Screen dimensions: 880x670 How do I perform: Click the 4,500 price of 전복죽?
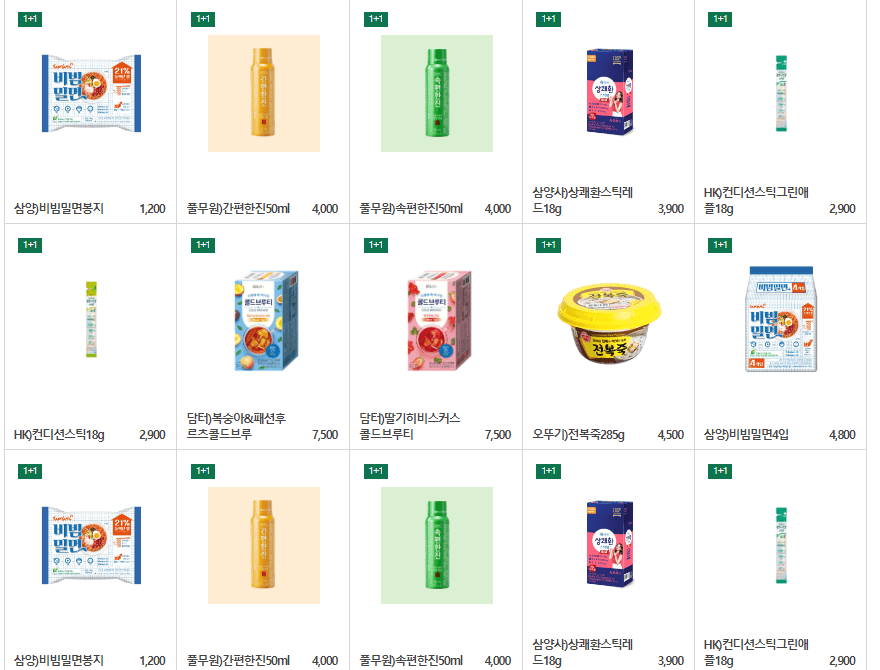pyautogui.click(x=671, y=435)
